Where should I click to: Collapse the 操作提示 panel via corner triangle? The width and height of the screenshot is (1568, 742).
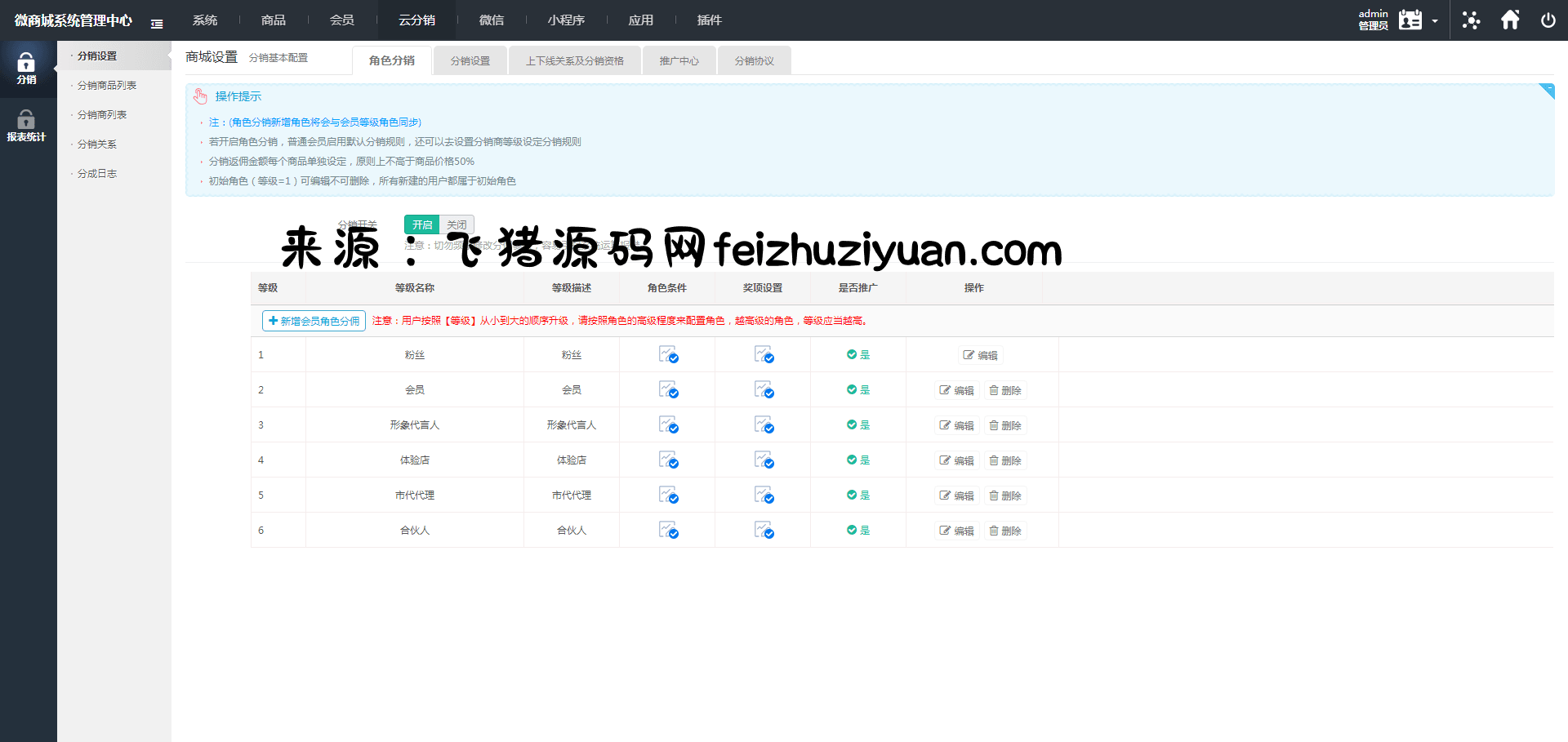(1547, 90)
